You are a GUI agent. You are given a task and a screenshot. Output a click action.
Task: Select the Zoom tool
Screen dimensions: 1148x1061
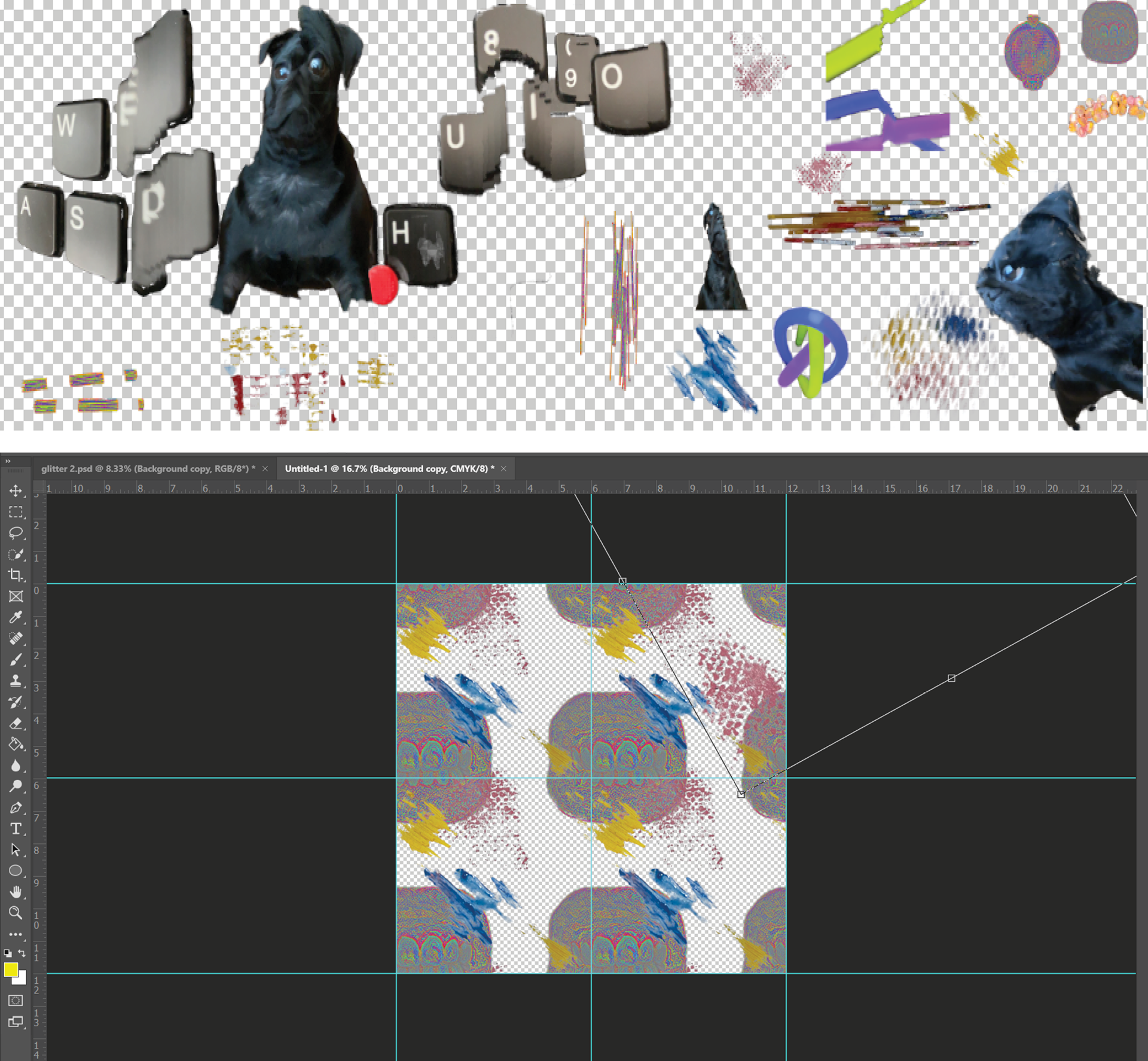(x=16, y=913)
